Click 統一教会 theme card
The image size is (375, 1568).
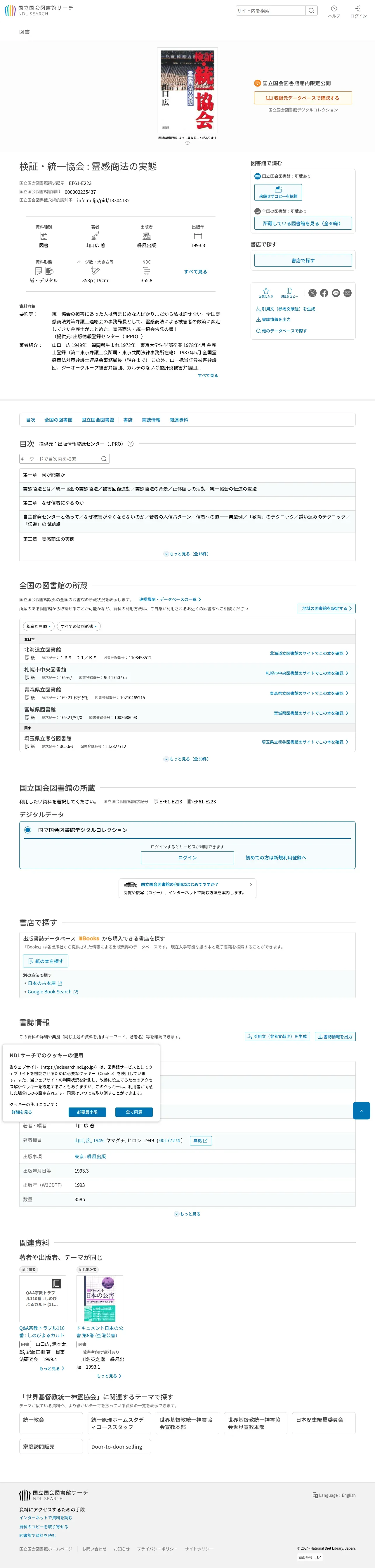pos(51,1423)
